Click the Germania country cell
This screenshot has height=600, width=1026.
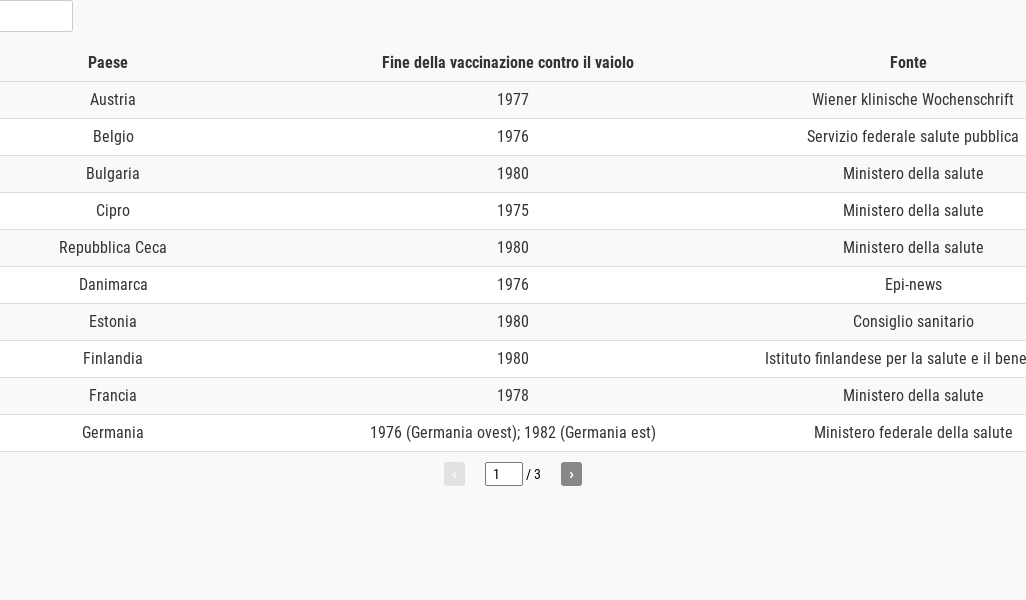(113, 433)
